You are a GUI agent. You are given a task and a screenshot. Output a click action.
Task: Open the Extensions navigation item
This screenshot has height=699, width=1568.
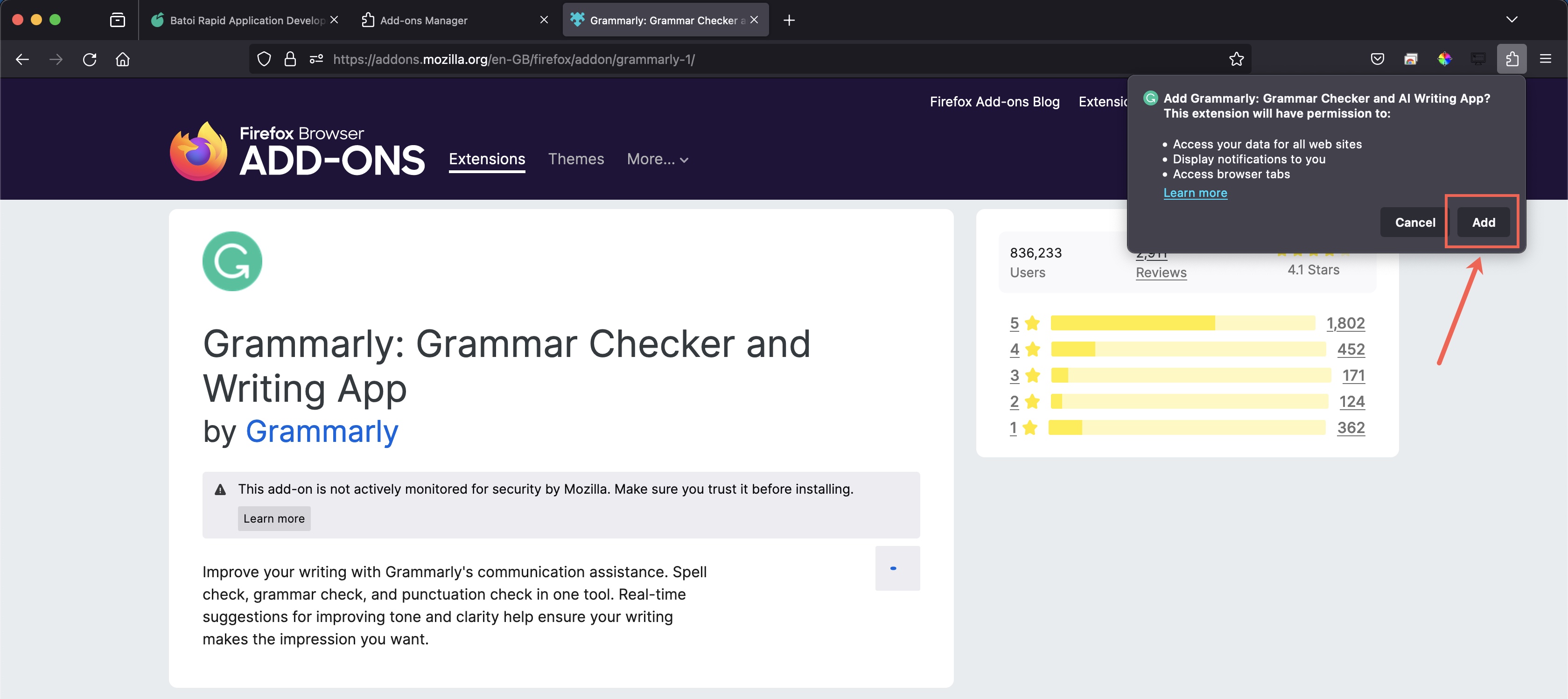(x=487, y=160)
